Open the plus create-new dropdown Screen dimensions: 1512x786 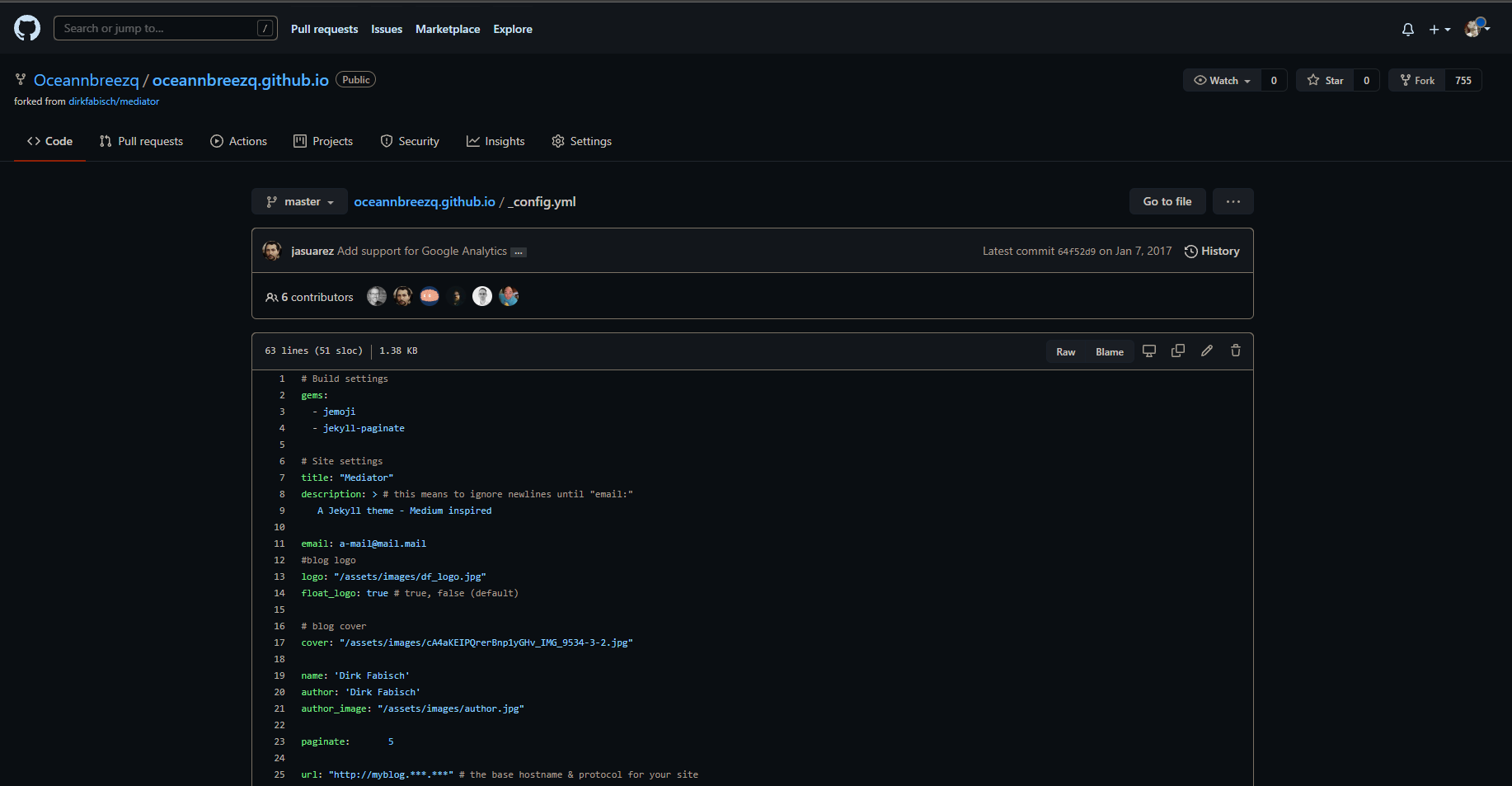click(x=1439, y=29)
